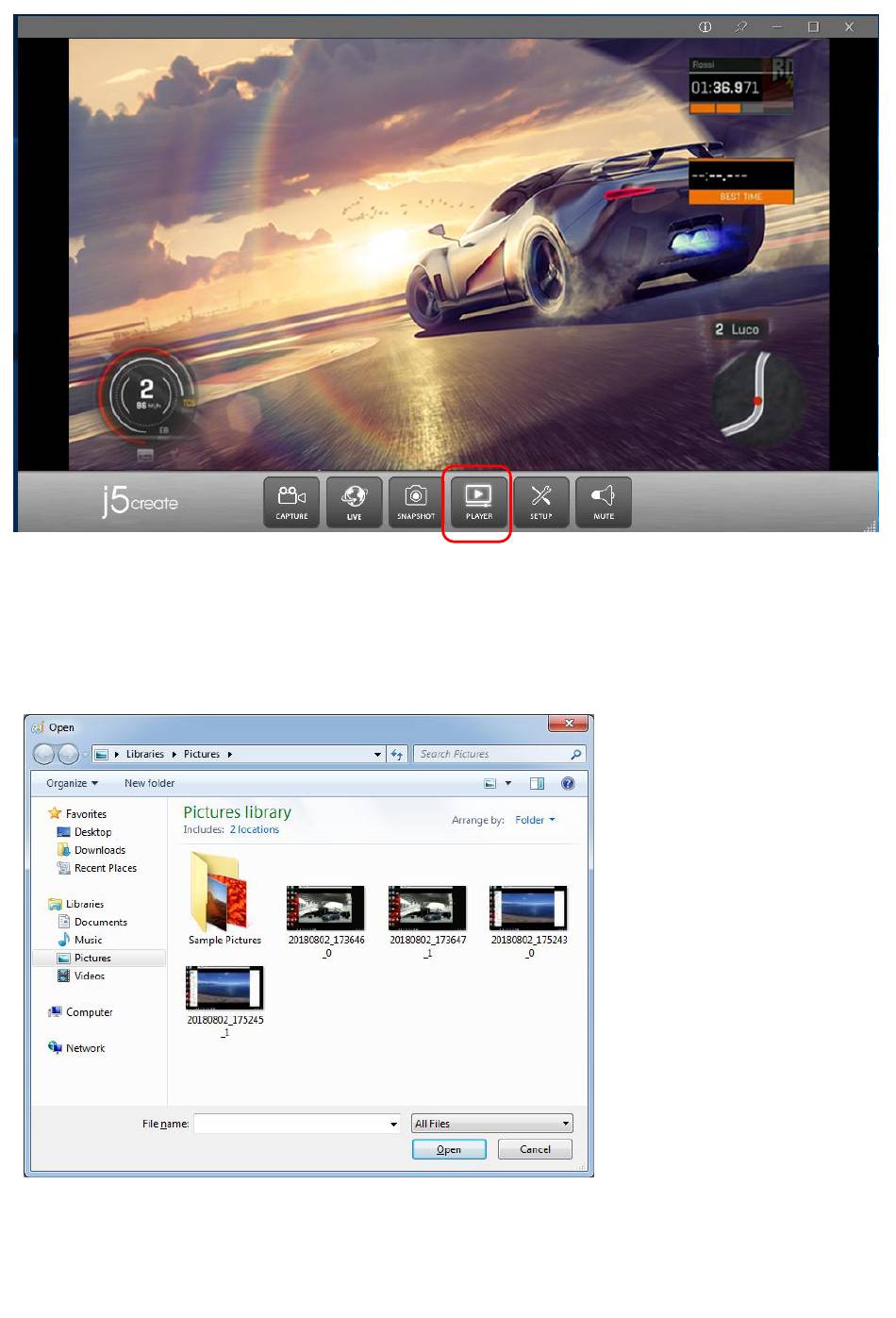Image resolution: width=896 pixels, height=1318 pixels.
Task: Click the info icon in j5create title bar
Action: (705, 27)
